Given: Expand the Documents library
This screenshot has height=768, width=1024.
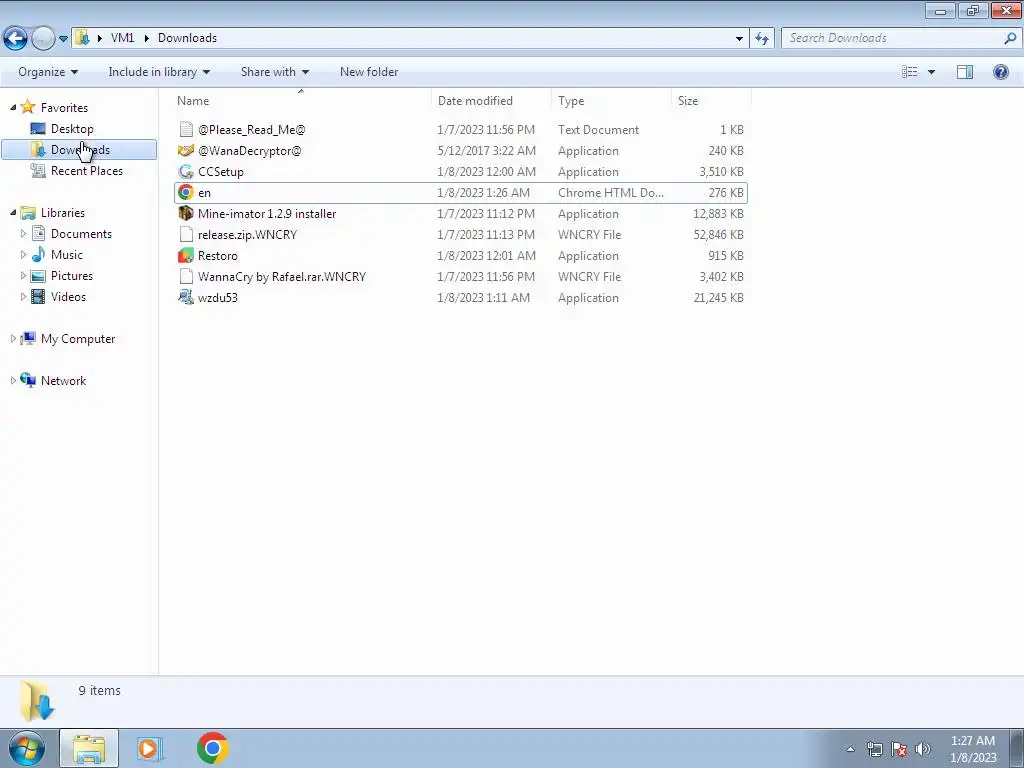Looking at the screenshot, I should click(x=24, y=233).
